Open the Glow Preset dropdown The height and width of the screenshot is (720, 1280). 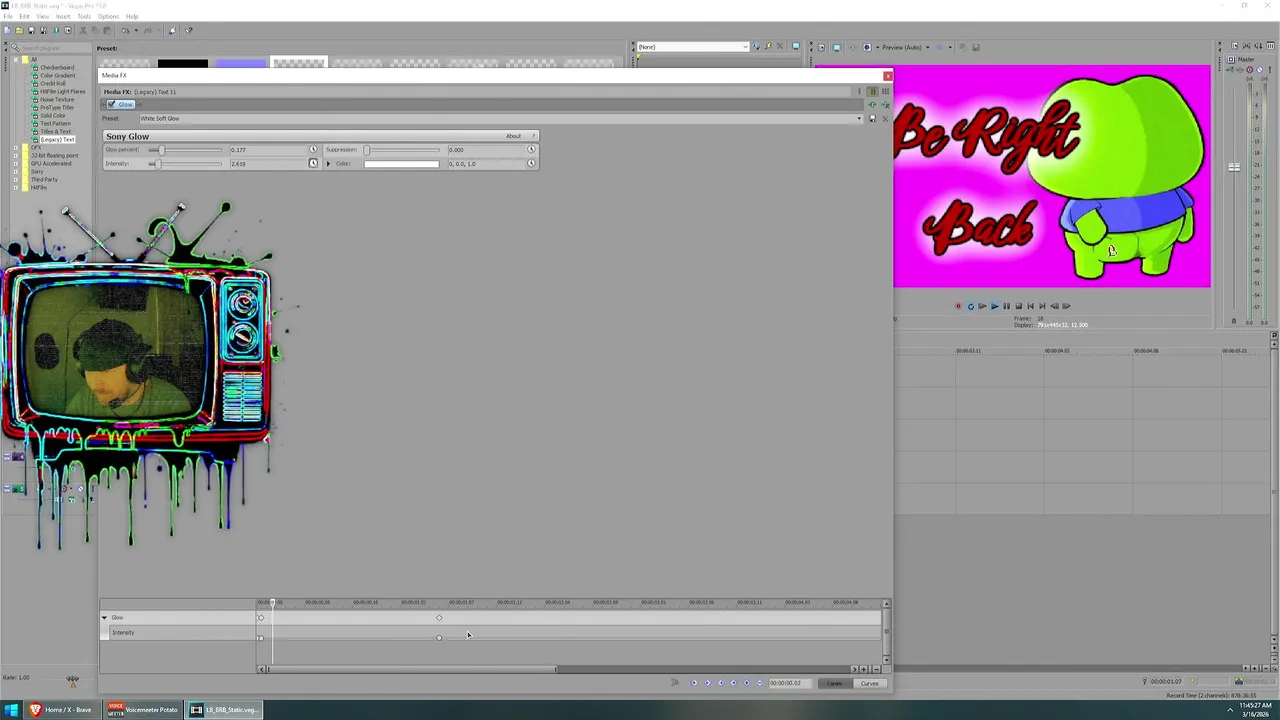(858, 118)
